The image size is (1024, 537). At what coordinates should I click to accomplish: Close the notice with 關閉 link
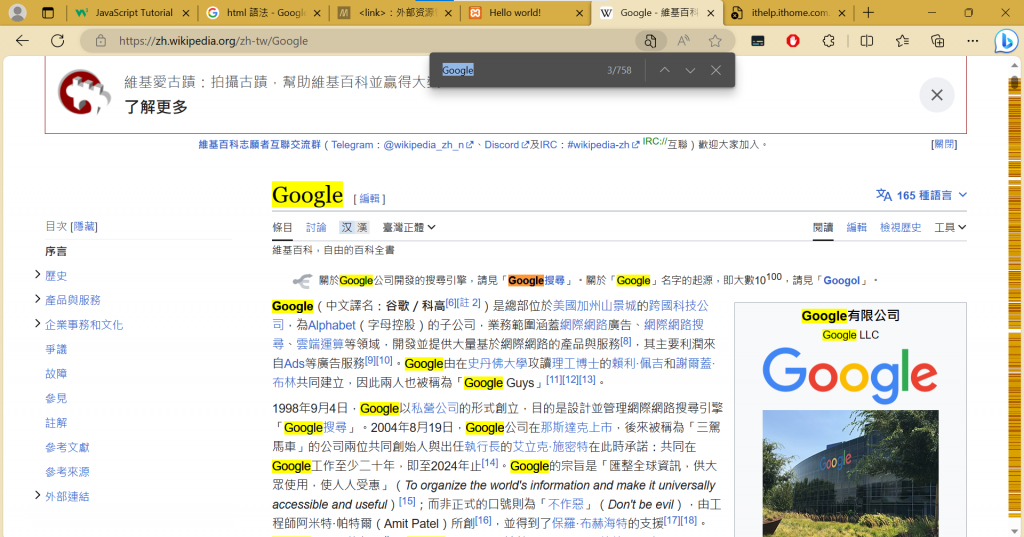click(944, 144)
